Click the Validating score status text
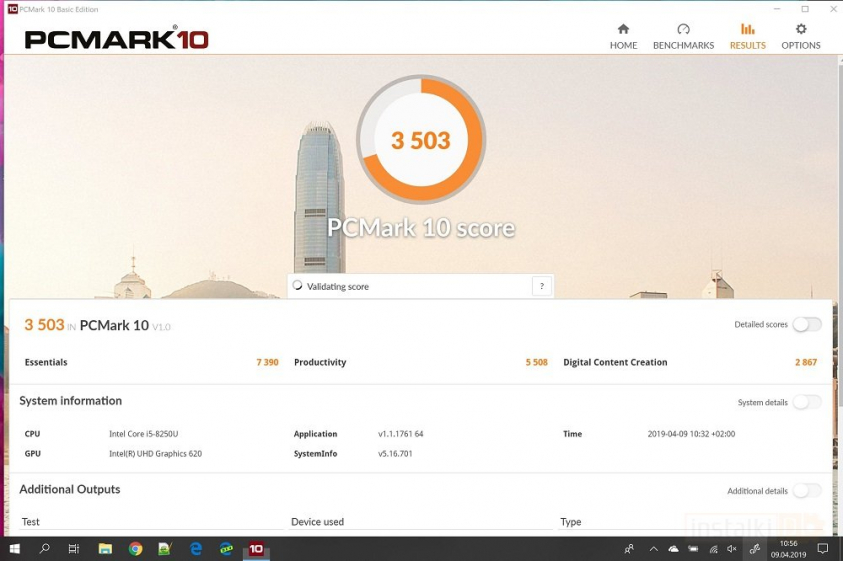This screenshot has width=843, height=561. point(338,287)
